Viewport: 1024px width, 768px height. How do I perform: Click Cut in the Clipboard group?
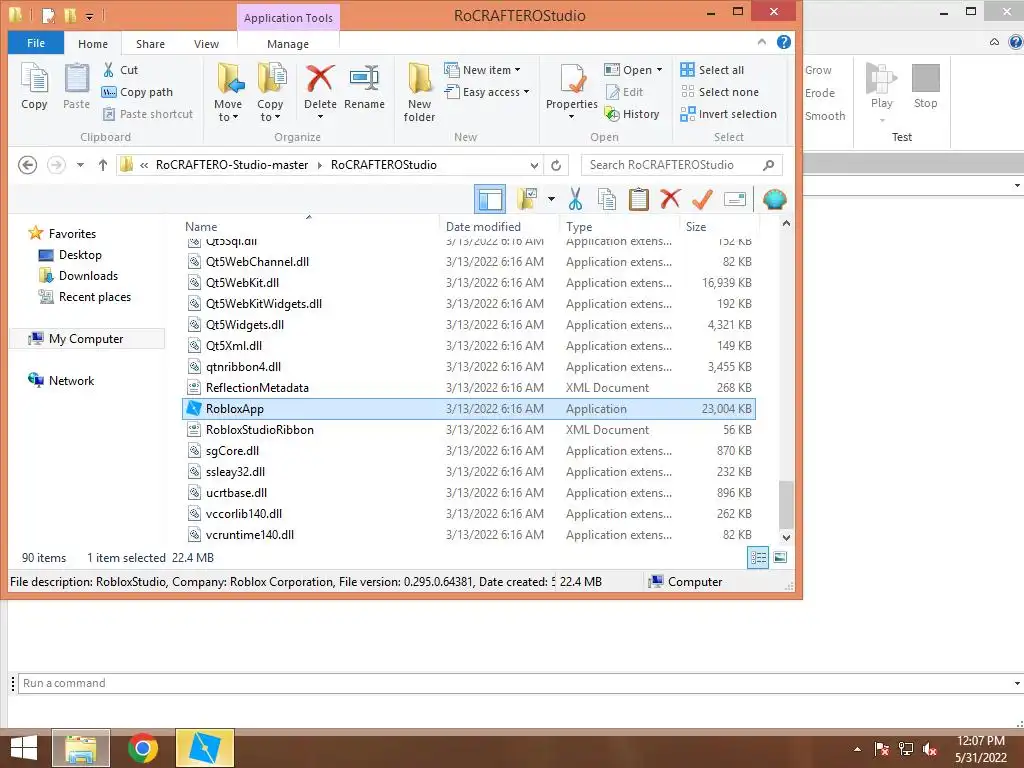click(x=120, y=70)
